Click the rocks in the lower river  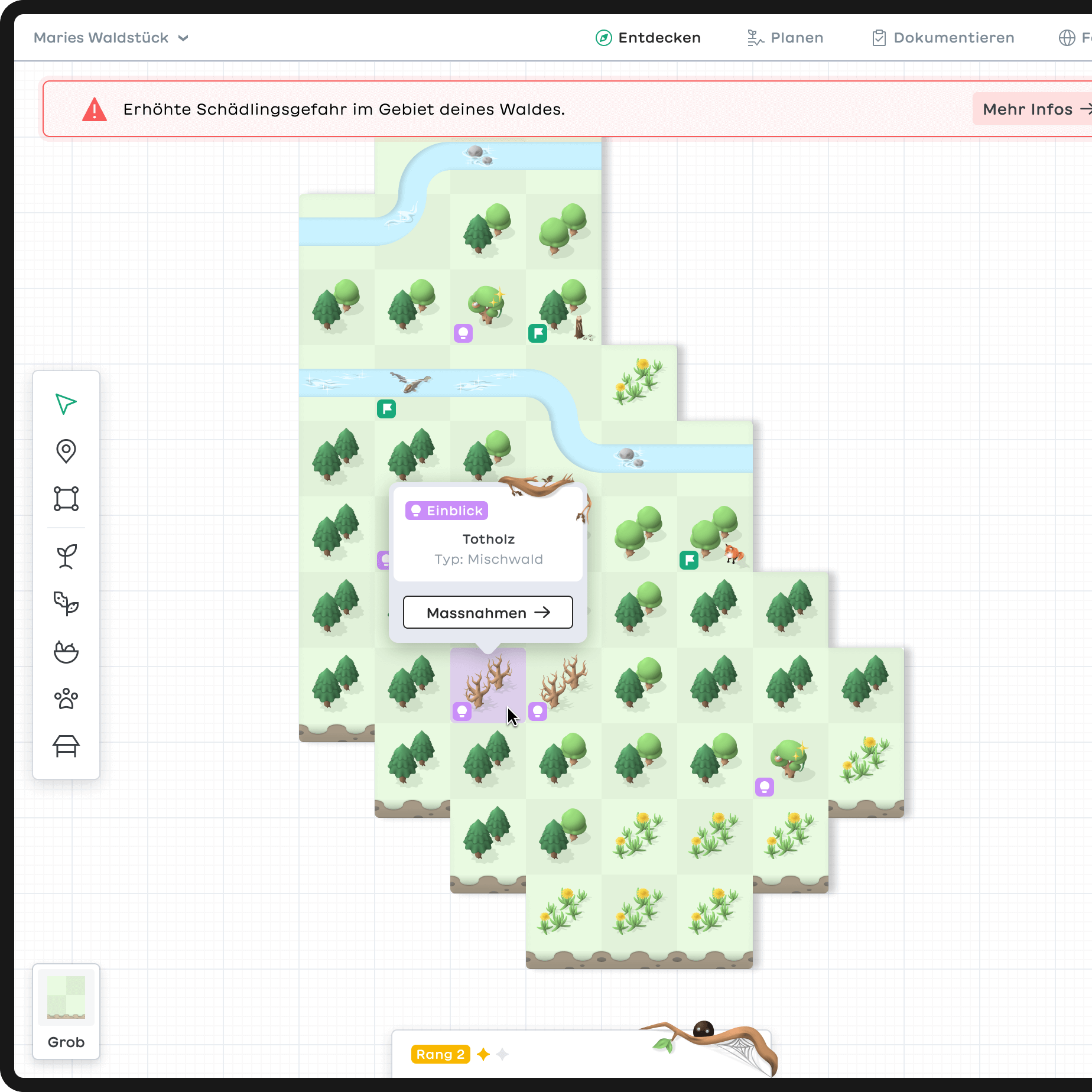pyautogui.click(x=629, y=457)
